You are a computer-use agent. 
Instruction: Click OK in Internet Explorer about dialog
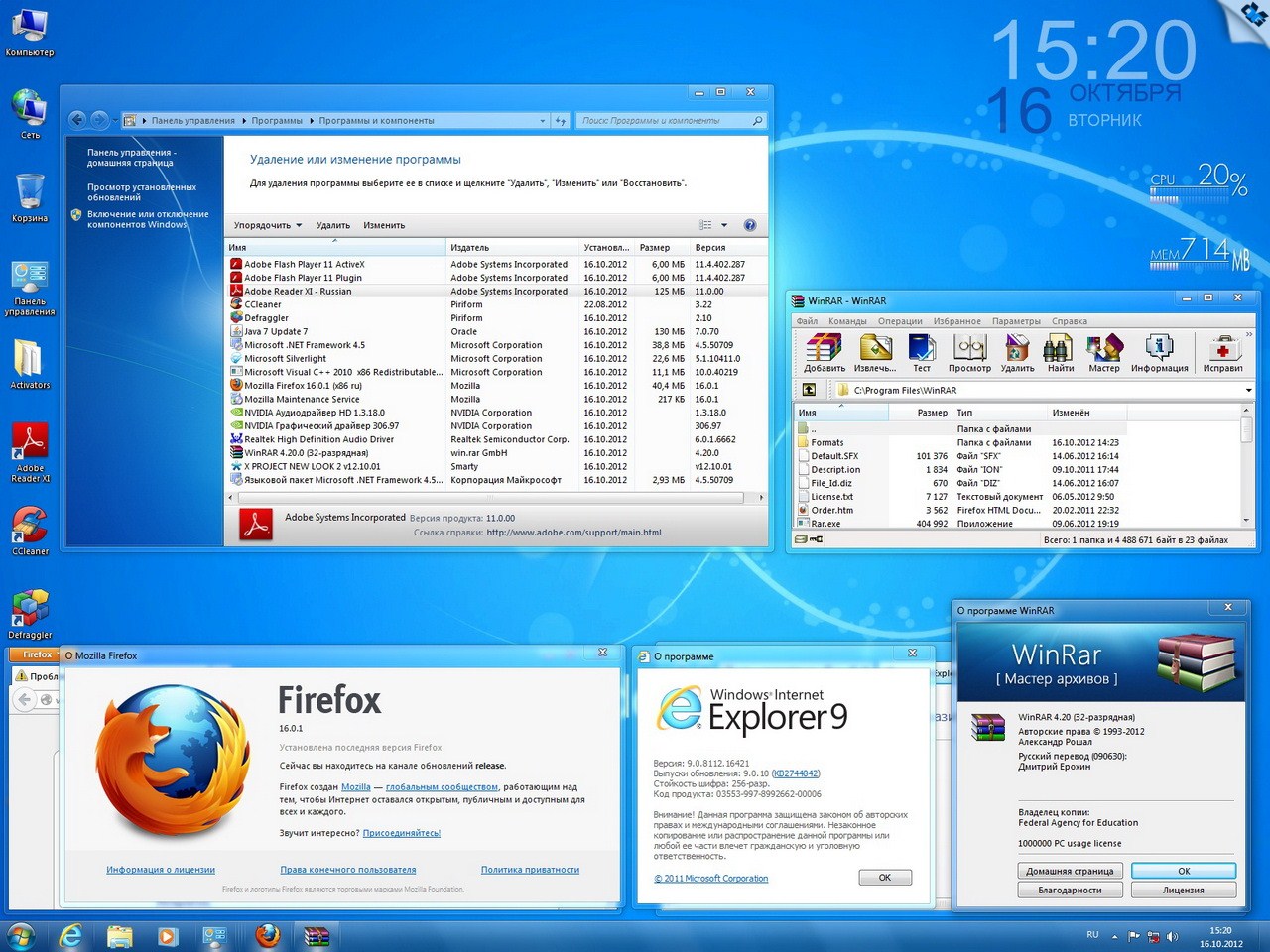click(x=885, y=878)
